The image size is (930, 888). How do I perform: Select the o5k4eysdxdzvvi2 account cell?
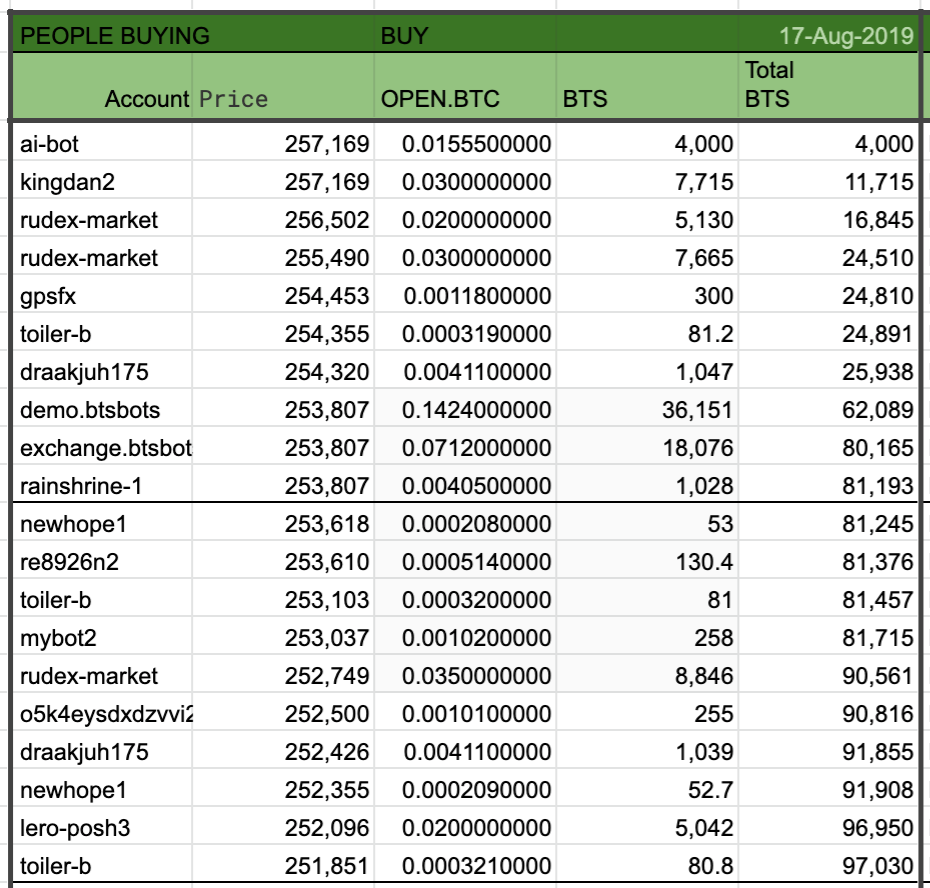[103, 713]
